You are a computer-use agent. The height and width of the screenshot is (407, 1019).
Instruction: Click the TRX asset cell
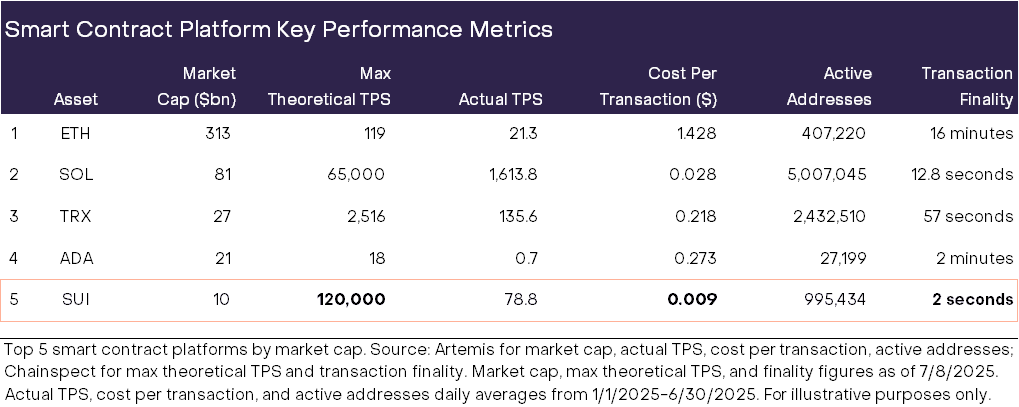tap(69, 216)
